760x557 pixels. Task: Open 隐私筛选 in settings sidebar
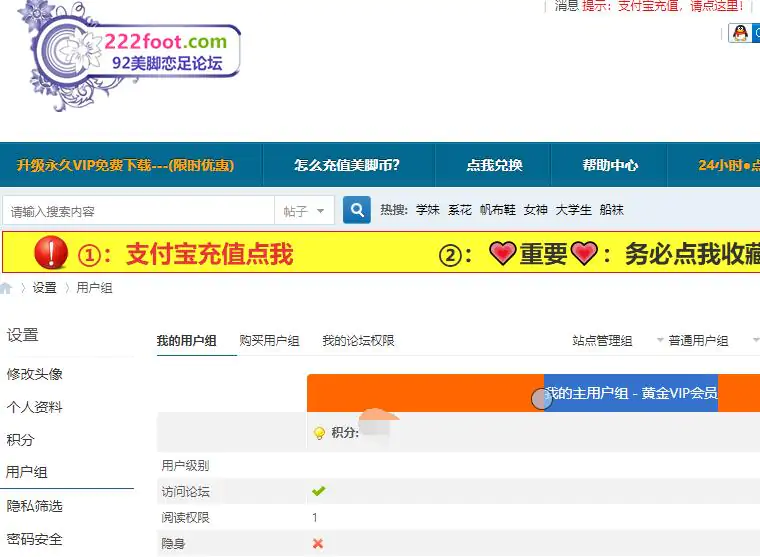point(34,506)
